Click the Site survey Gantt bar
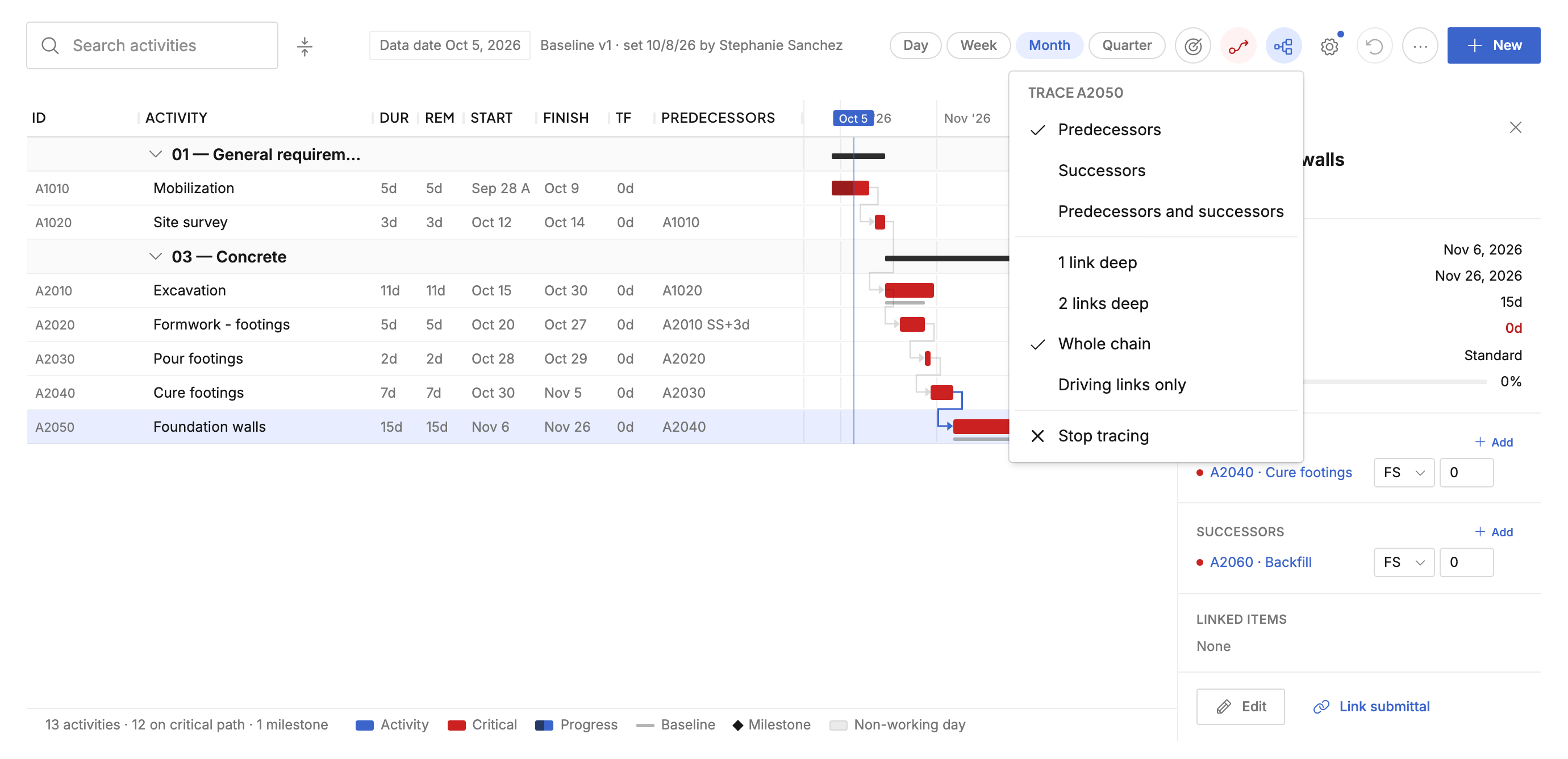Screen dimensions: 1568x759 [x=879, y=222]
